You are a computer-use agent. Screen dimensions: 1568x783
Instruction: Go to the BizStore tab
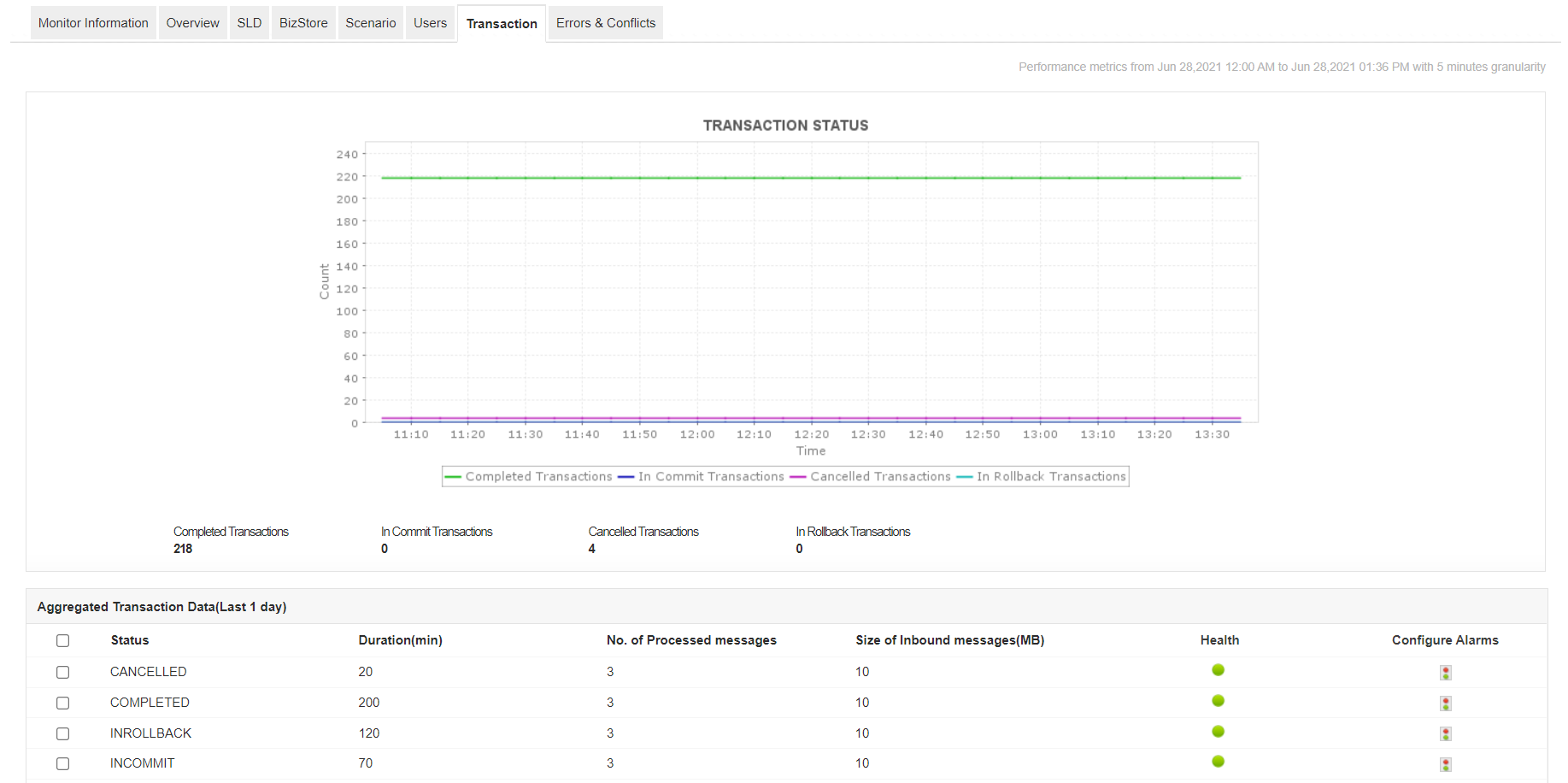click(303, 23)
